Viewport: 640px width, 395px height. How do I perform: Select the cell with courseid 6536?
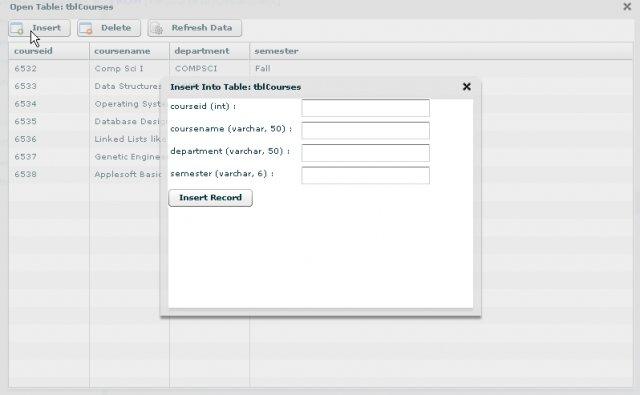(49, 139)
